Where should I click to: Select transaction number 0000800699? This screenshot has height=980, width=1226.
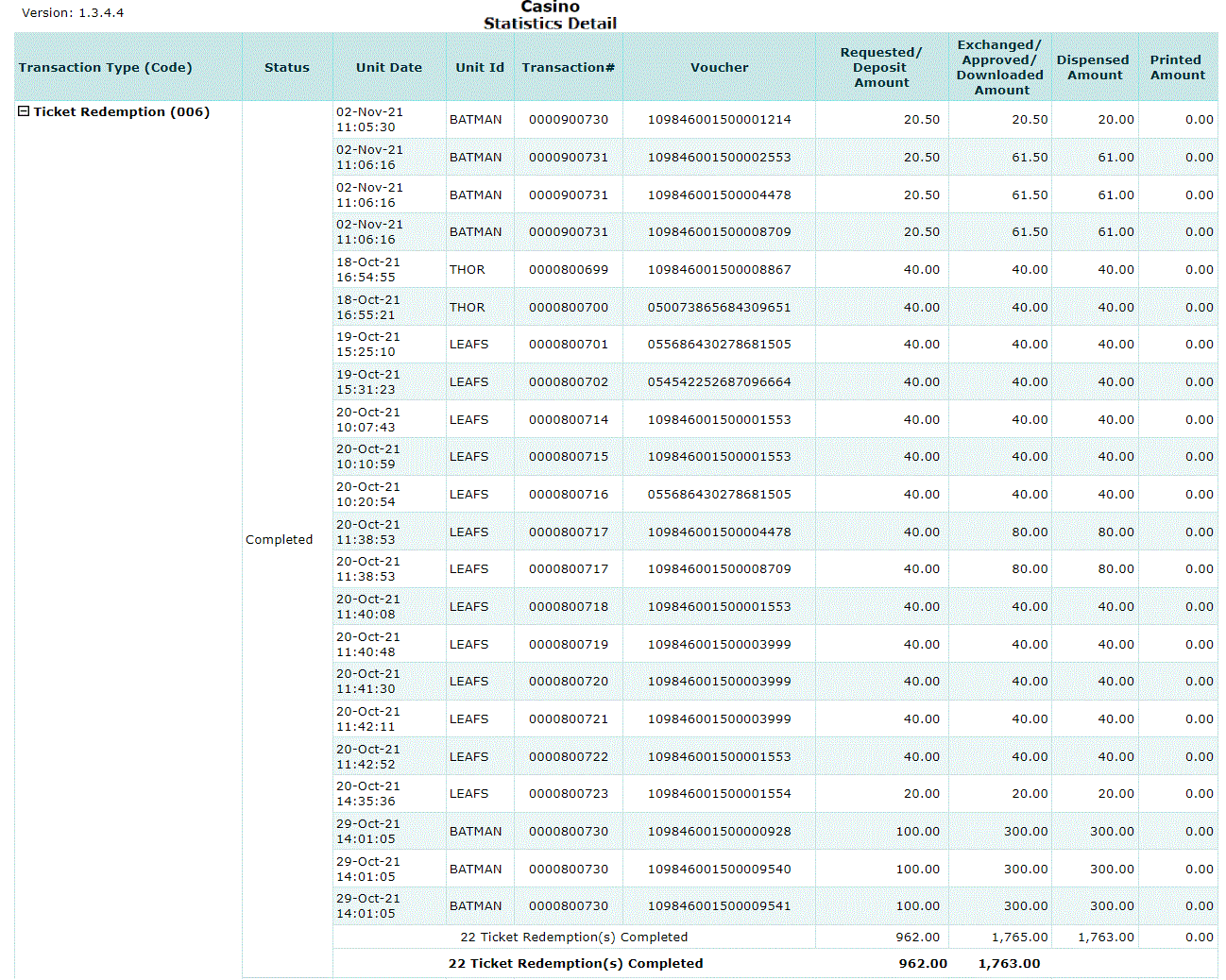569,270
